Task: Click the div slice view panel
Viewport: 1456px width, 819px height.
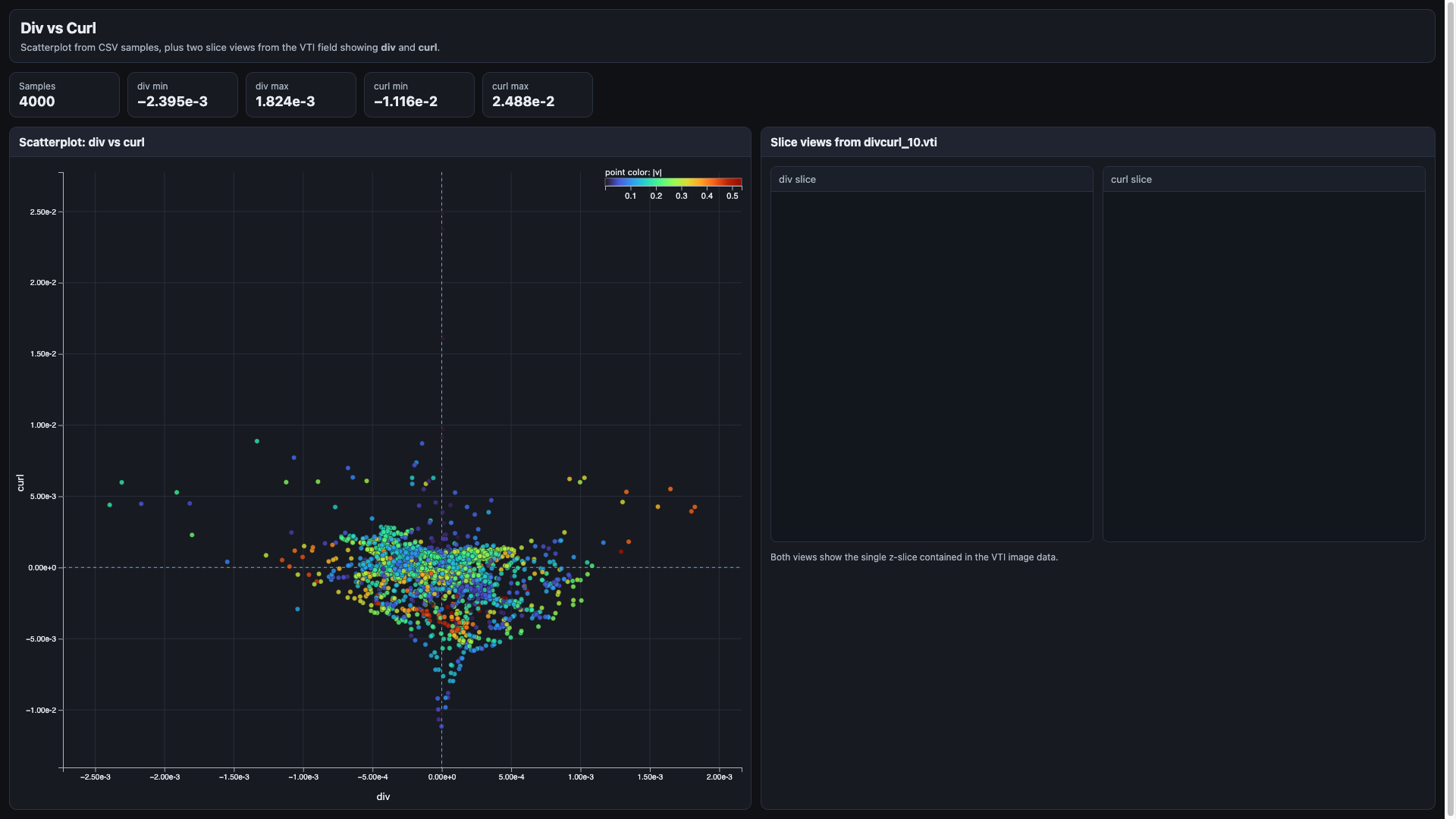Action: (931, 354)
